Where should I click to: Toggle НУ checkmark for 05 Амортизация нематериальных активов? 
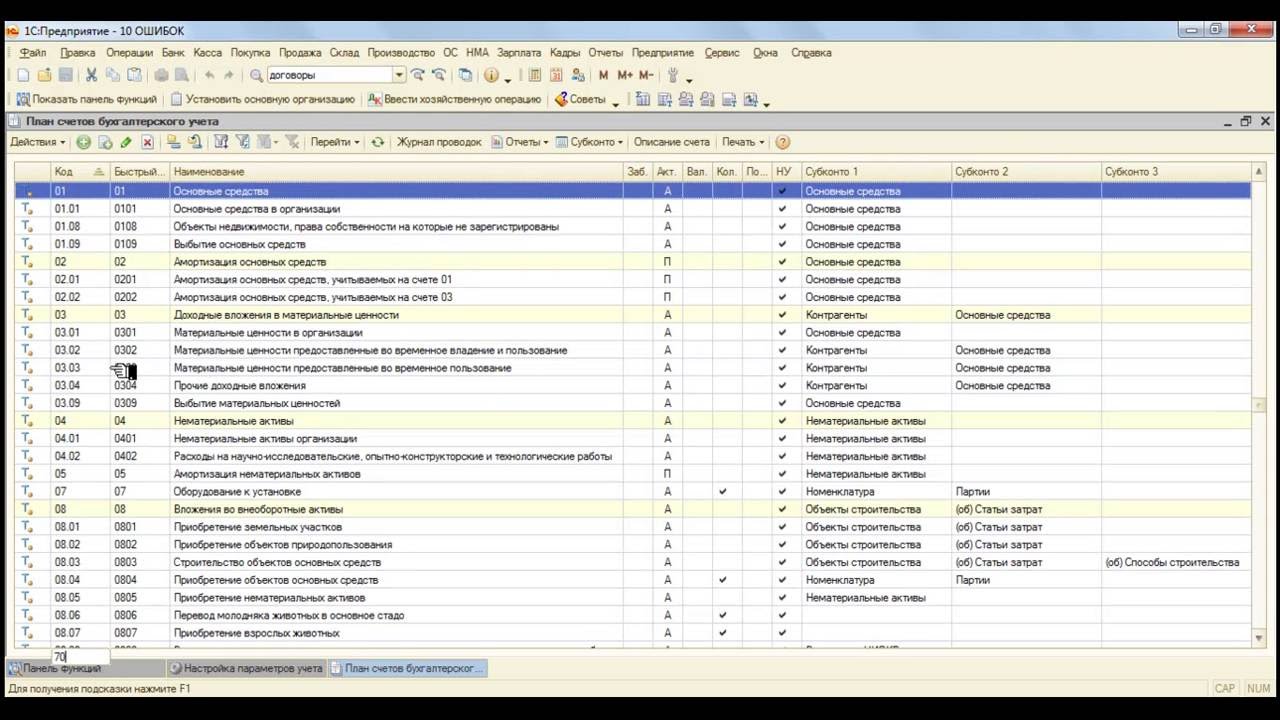point(782,474)
